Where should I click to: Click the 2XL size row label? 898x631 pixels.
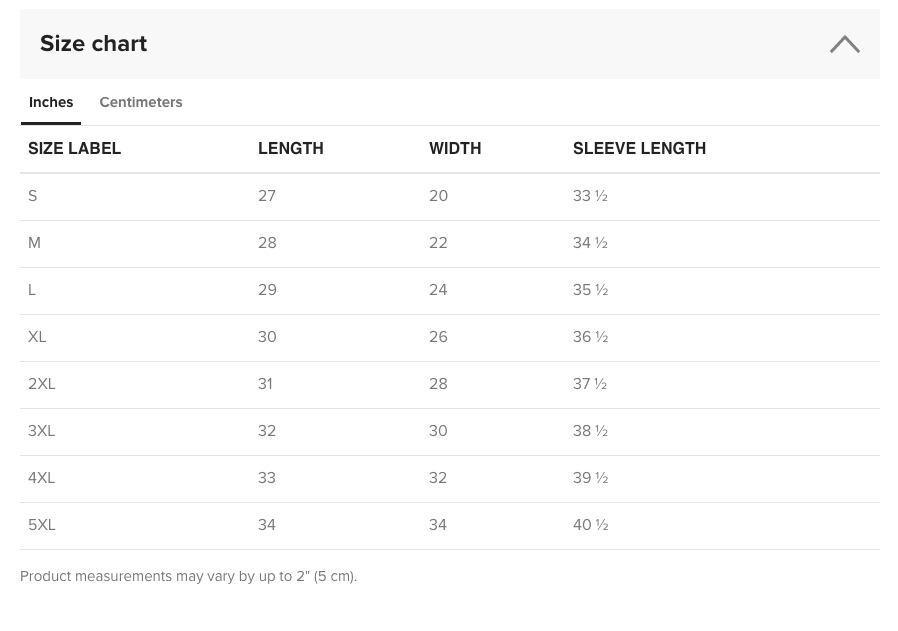click(42, 384)
